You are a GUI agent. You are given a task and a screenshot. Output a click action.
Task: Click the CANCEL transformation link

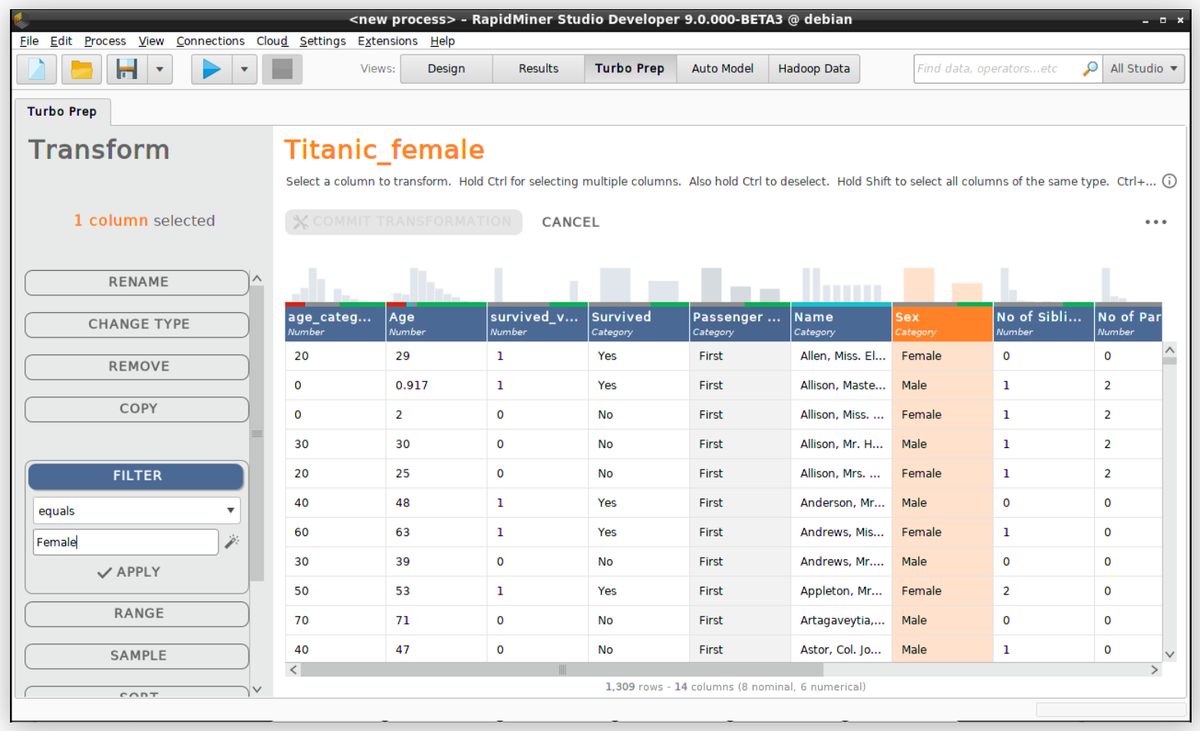pos(570,222)
